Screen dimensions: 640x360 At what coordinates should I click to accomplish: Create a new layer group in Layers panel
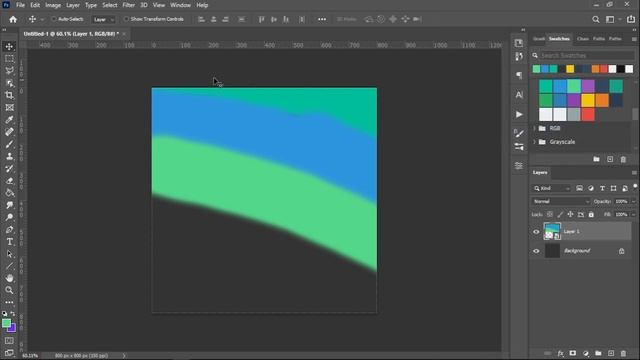click(x=598, y=353)
